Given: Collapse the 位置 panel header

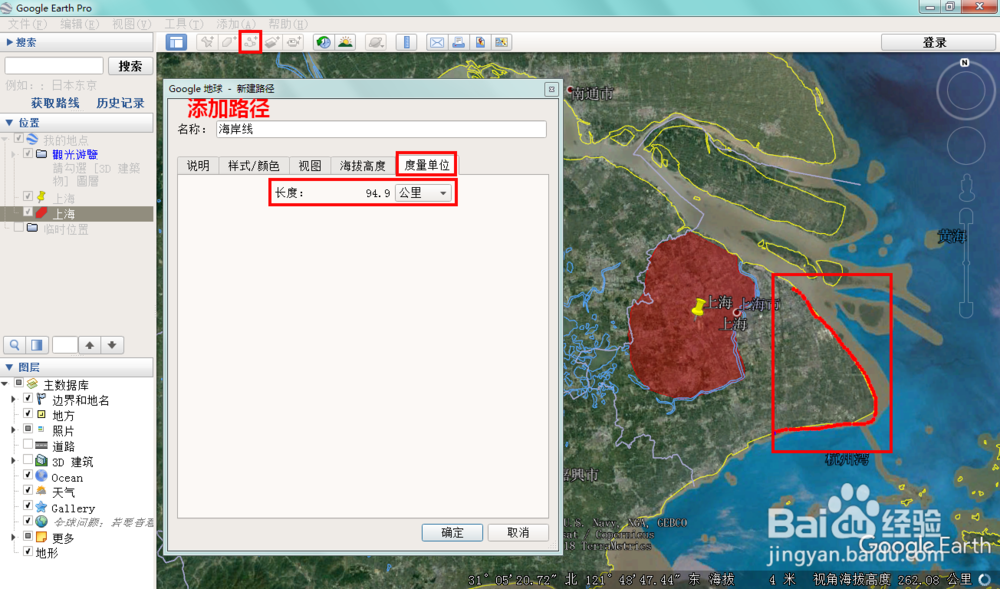Looking at the screenshot, I should [x=77, y=122].
